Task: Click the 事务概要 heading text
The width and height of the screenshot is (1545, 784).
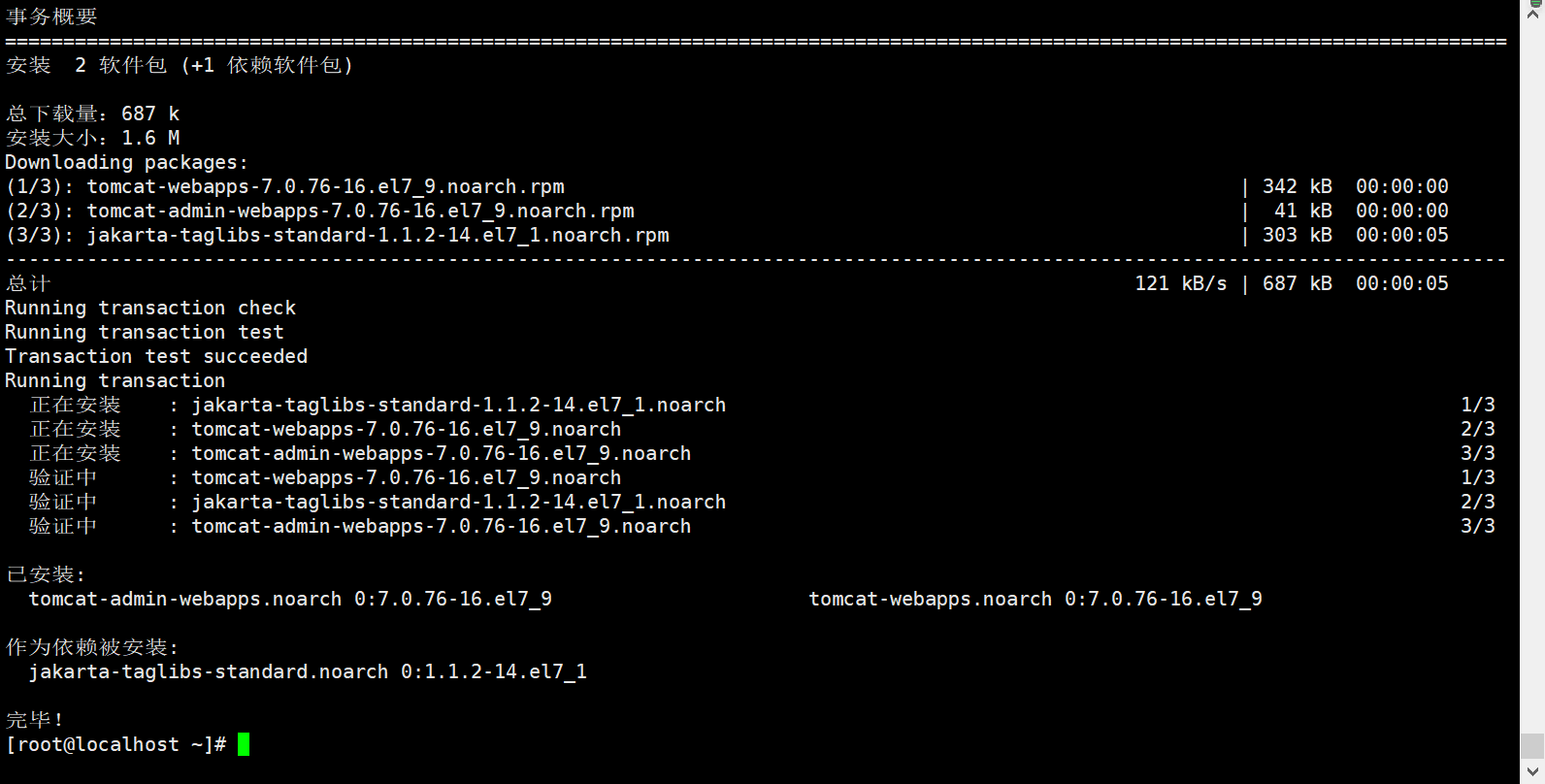Action: click(x=51, y=16)
